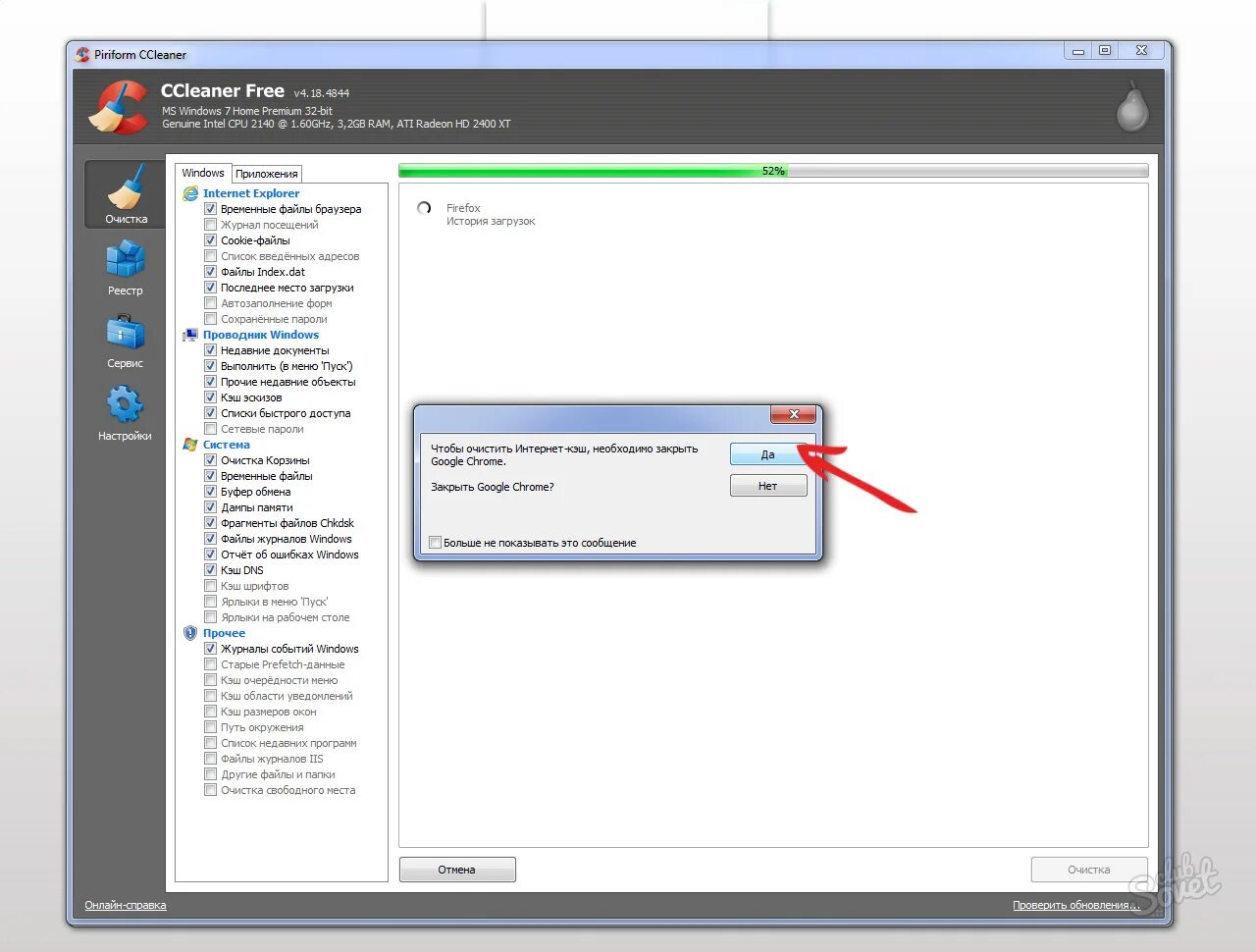The image size is (1256, 952).
Task: Click the Internet Explorer category icon
Action: point(190,193)
